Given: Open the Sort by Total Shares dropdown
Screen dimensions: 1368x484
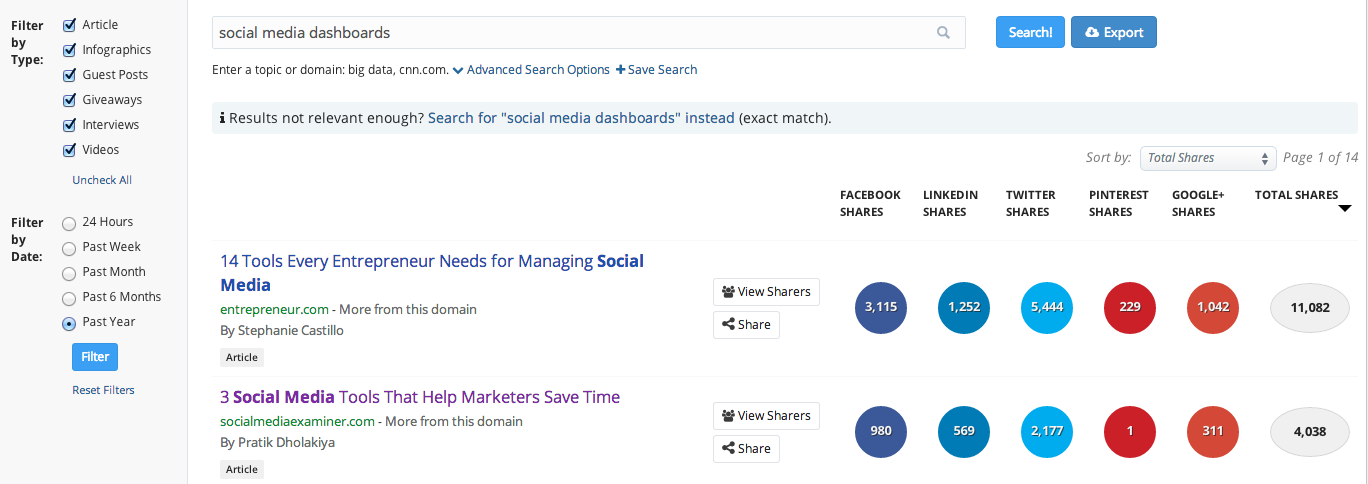Looking at the screenshot, I should coord(1208,158).
